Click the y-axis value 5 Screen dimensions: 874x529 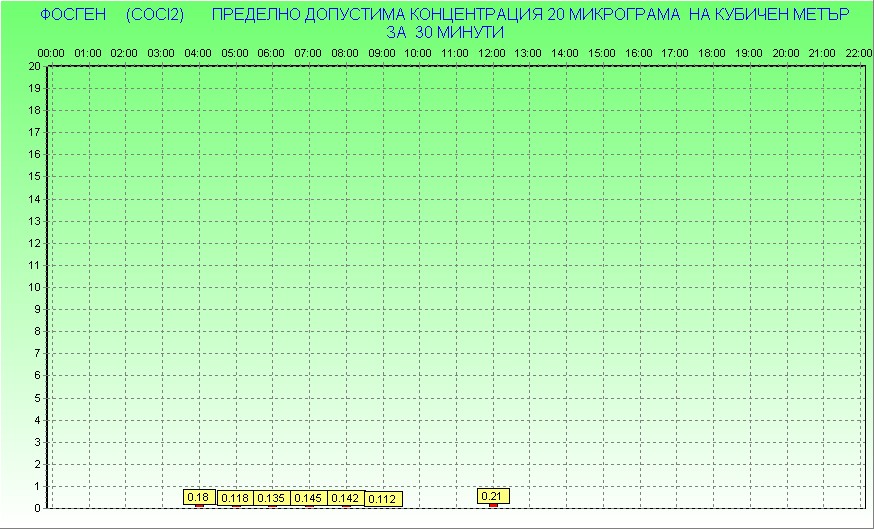coord(37,399)
